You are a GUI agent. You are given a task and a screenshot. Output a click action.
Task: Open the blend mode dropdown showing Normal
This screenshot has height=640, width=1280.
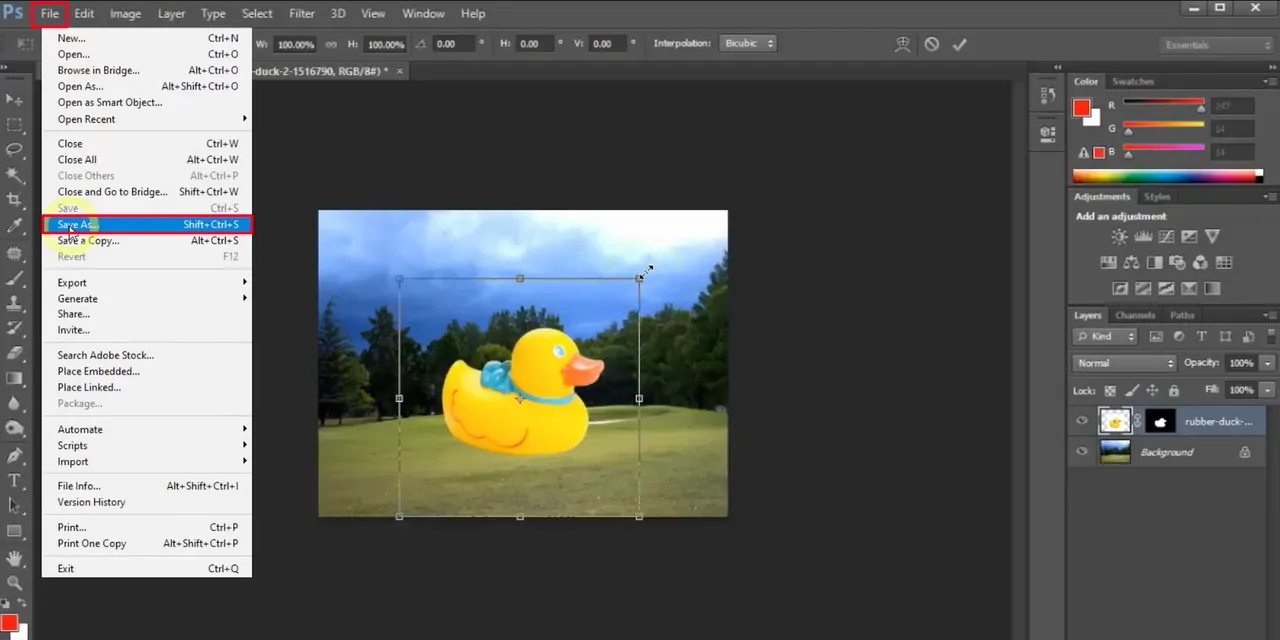[x=1123, y=363]
